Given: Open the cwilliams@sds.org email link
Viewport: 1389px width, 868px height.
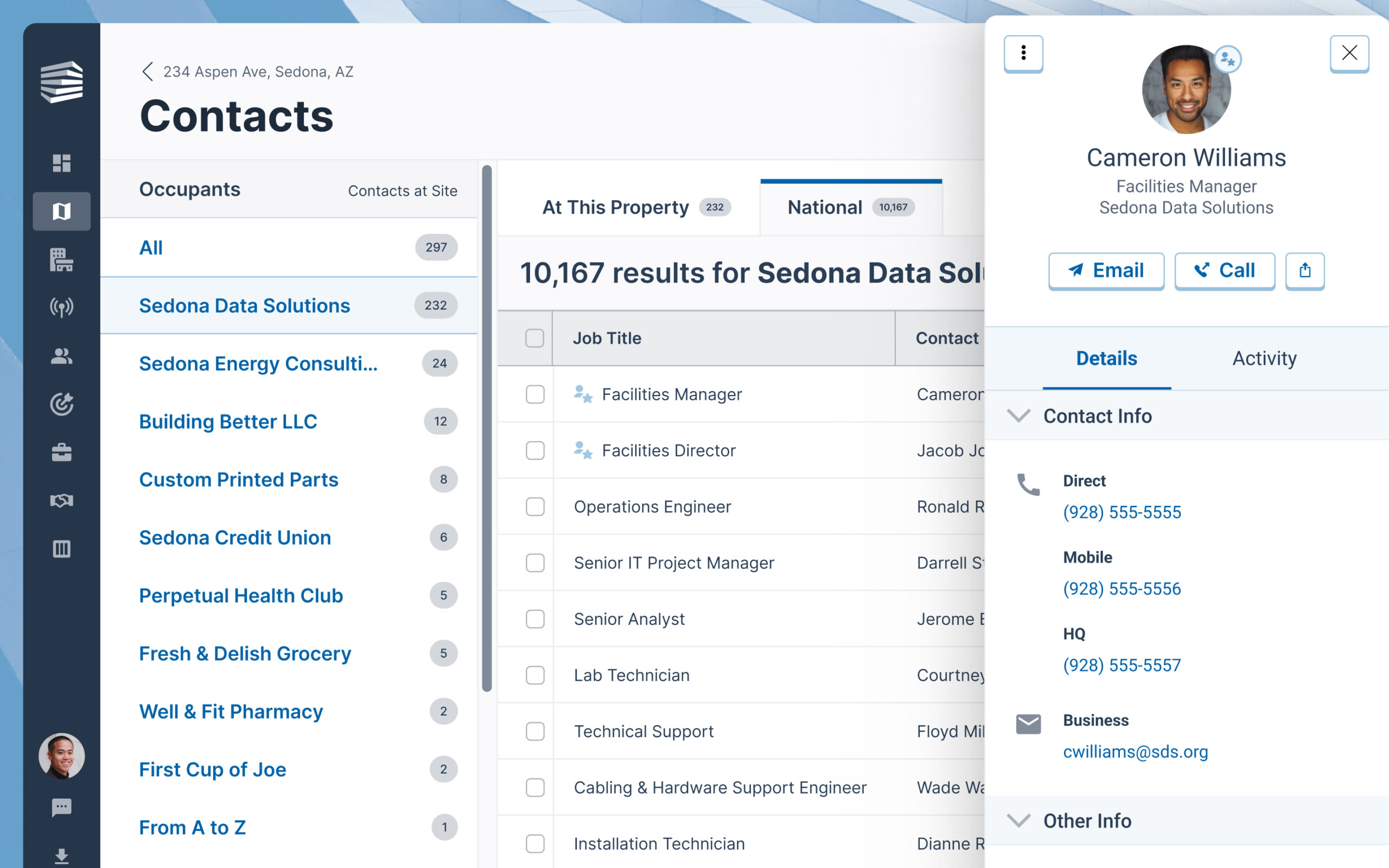Looking at the screenshot, I should (x=1135, y=751).
